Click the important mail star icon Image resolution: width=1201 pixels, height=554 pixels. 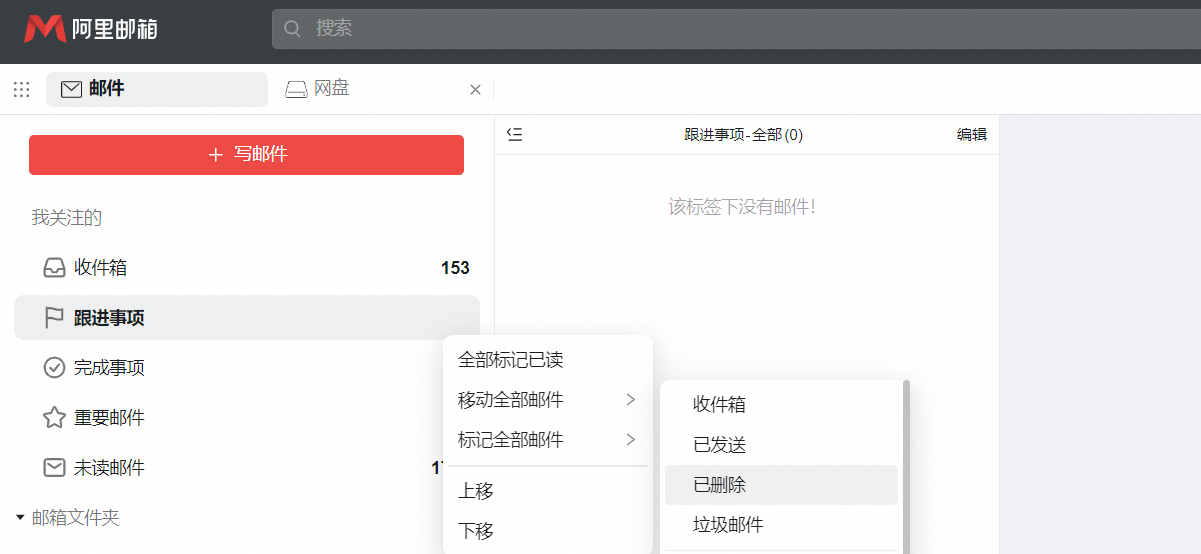click(54, 418)
